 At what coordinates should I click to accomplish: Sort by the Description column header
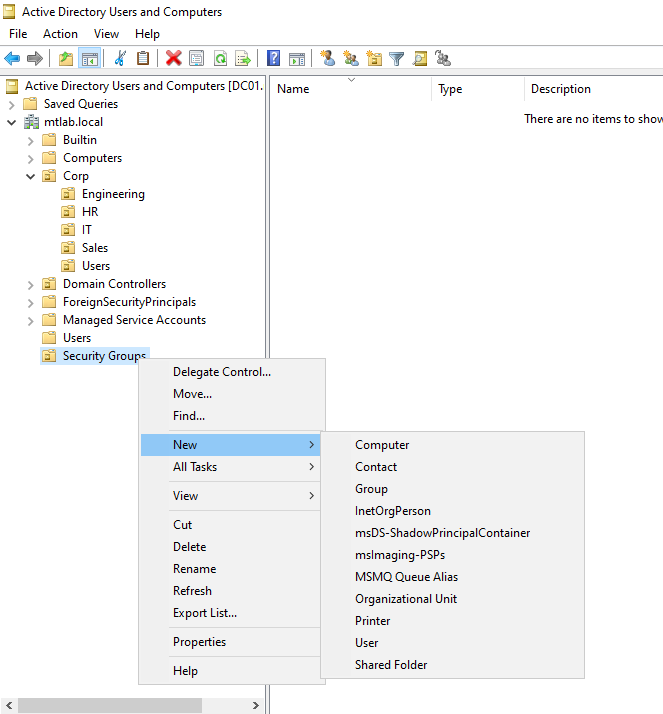coord(594,89)
